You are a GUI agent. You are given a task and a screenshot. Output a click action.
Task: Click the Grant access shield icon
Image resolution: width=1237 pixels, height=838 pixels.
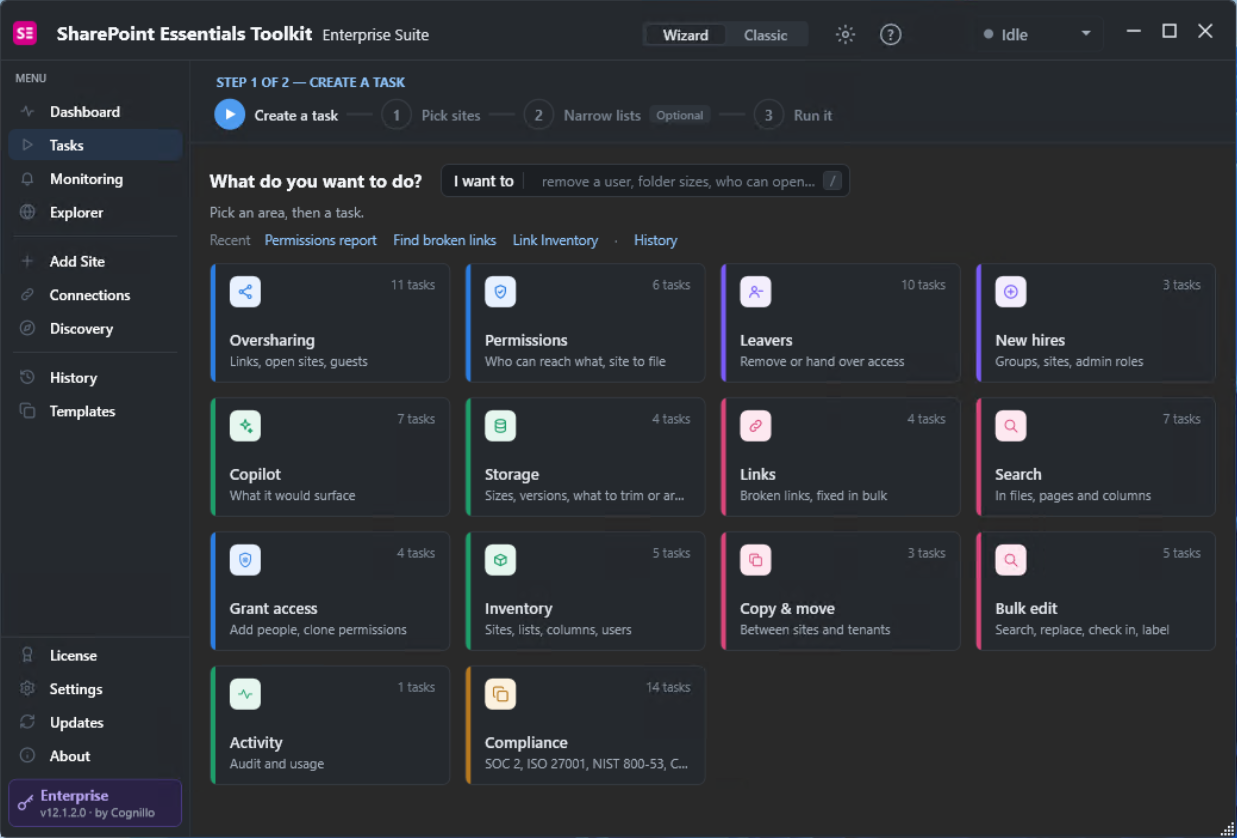(245, 560)
